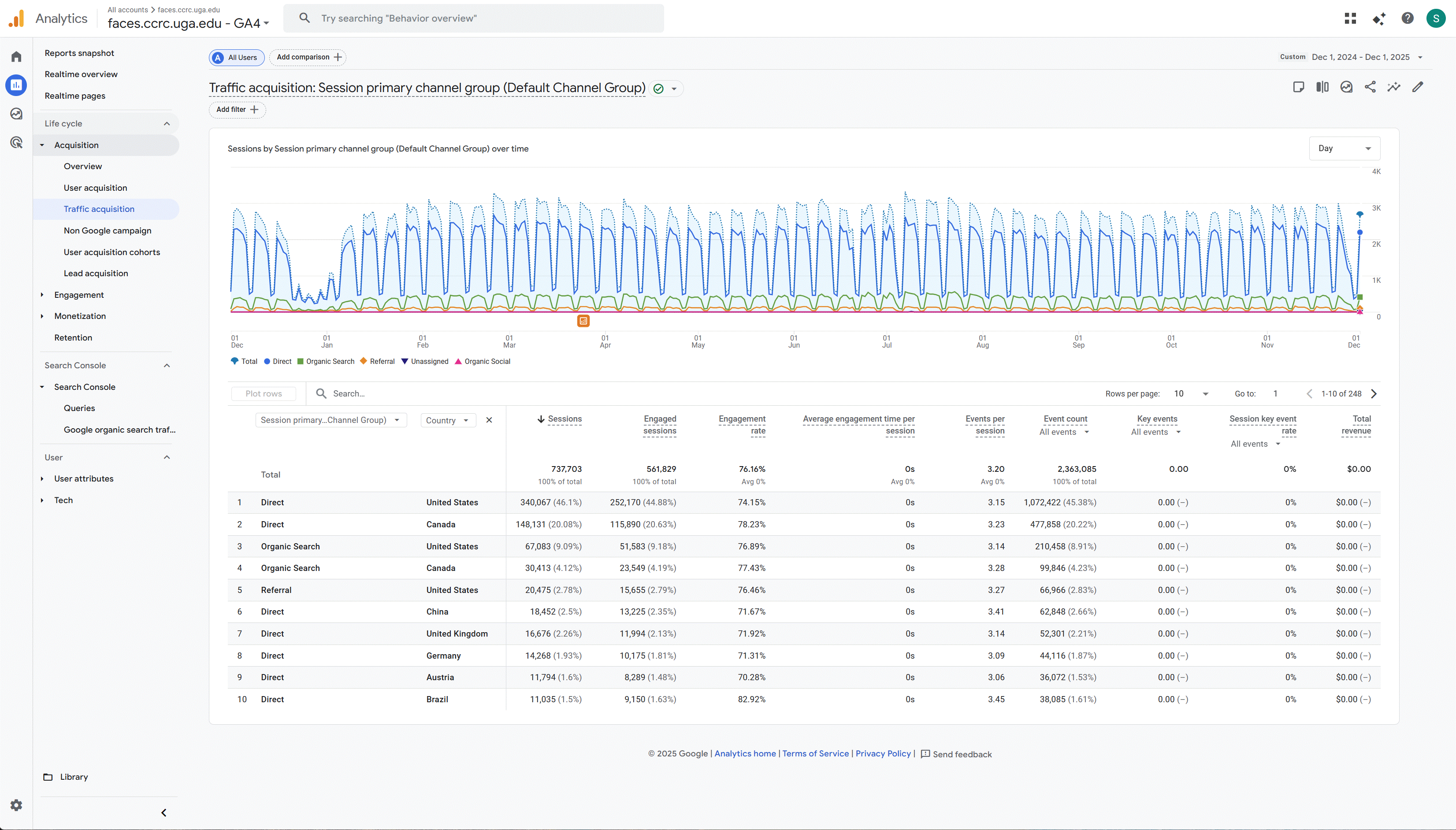Click the annotation marker on chart timeline
The height and width of the screenshot is (830, 1456).
pyautogui.click(x=583, y=321)
